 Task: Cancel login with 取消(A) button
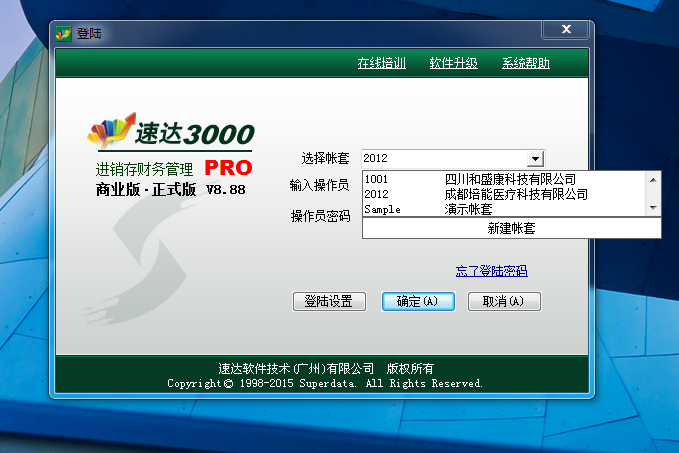(504, 301)
